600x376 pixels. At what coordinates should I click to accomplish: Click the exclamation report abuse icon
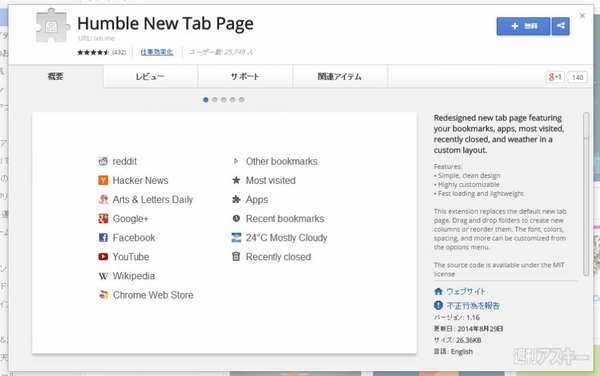tap(439, 305)
